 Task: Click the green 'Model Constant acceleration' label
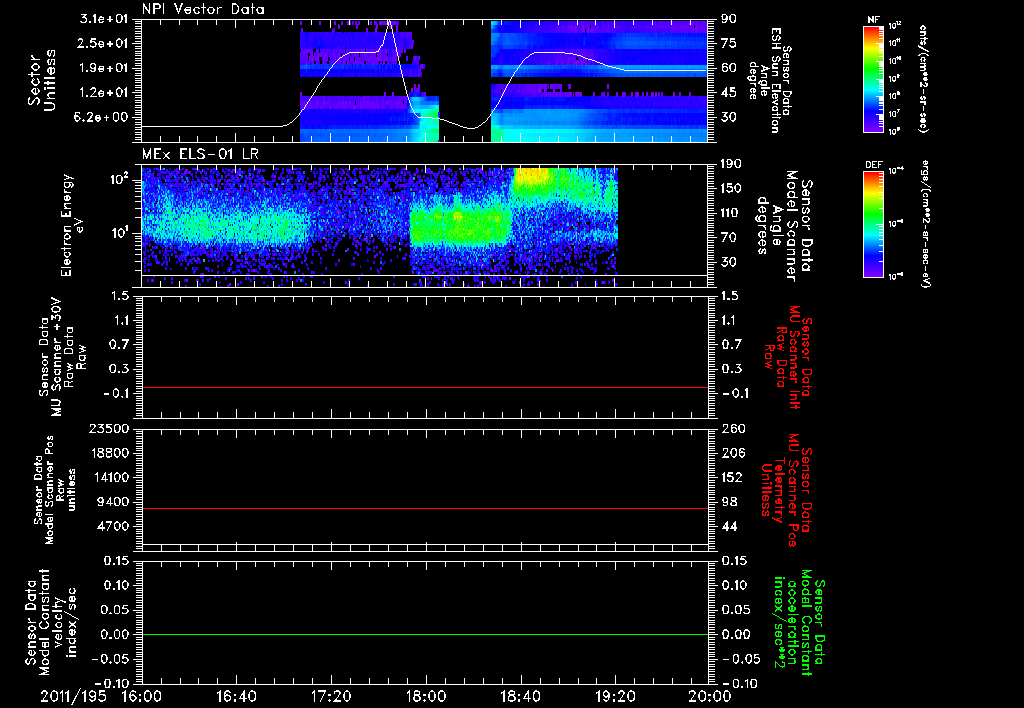(x=798, y=623)
